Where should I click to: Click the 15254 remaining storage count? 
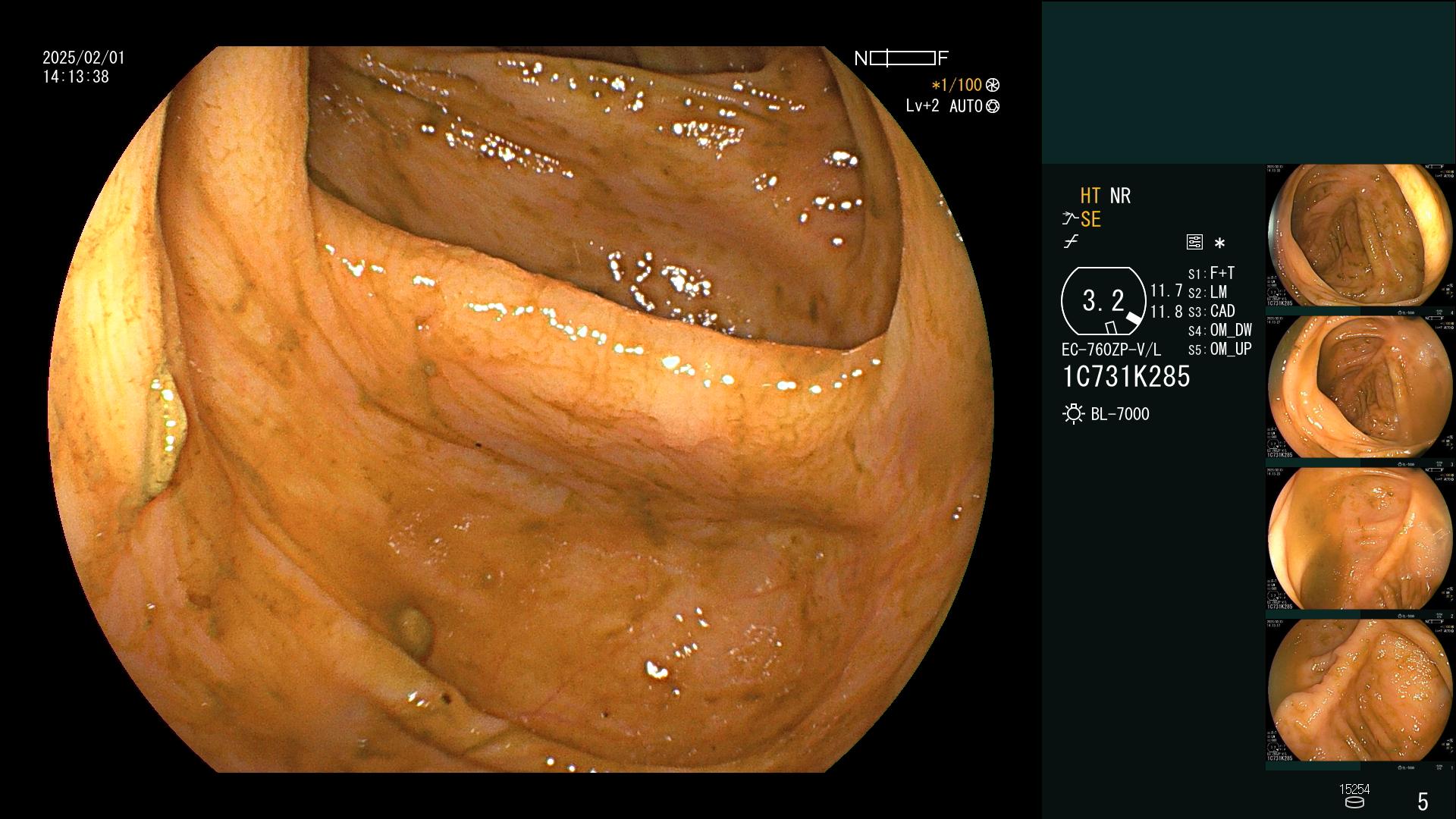tap(1354, 789)
